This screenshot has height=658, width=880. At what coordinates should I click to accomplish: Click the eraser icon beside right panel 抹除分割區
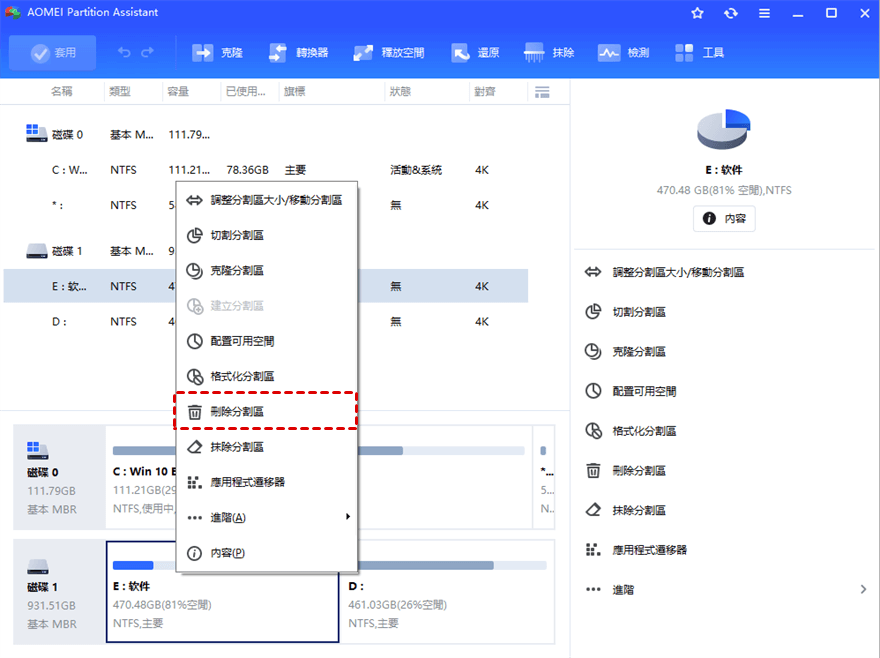593,510
